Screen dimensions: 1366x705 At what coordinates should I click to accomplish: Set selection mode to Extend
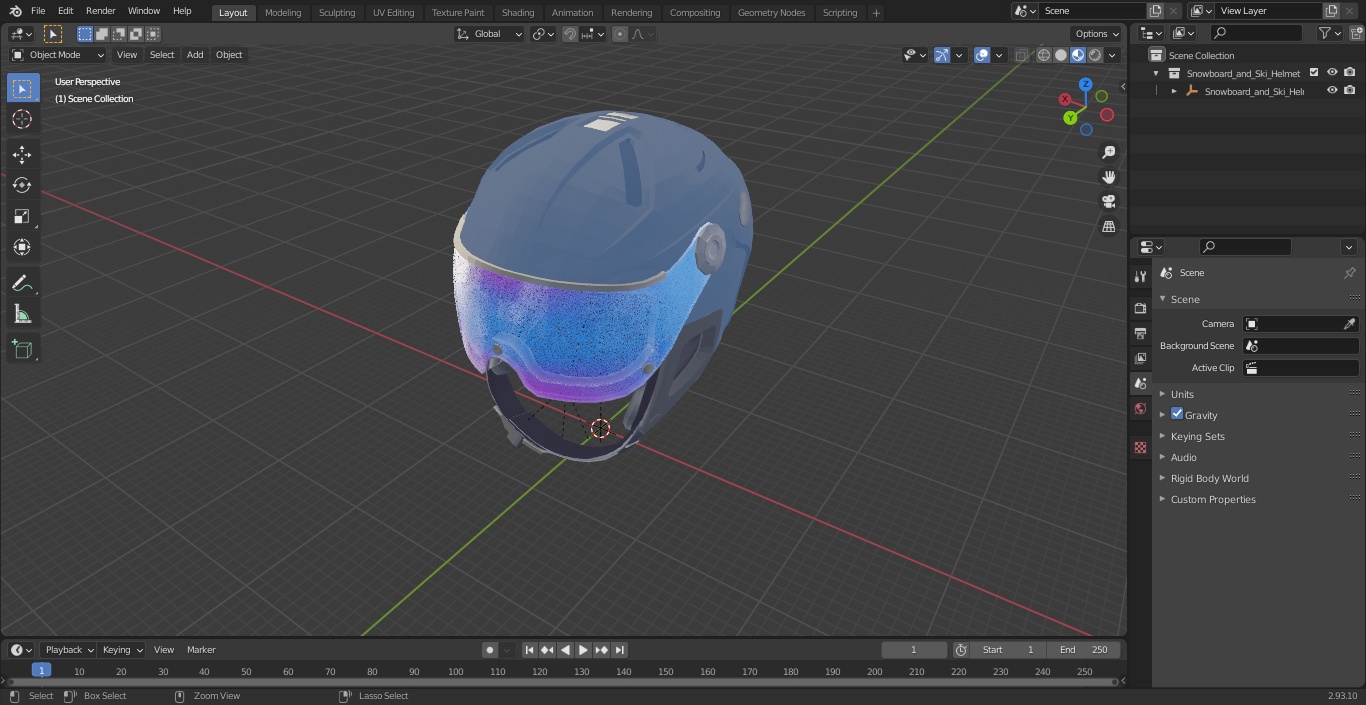point(102,34)
